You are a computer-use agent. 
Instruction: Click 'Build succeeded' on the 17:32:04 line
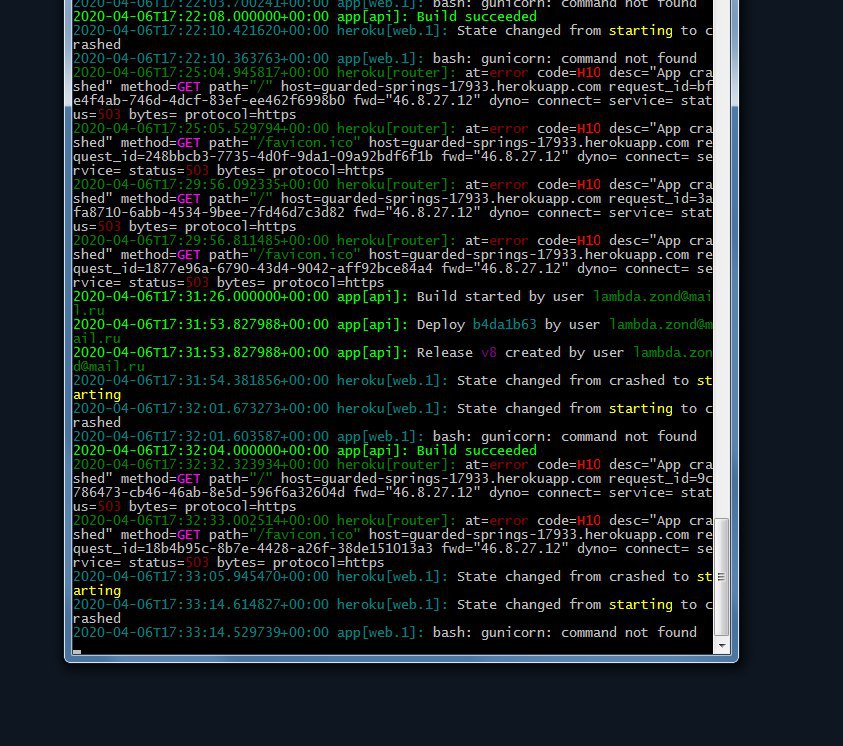476,450
